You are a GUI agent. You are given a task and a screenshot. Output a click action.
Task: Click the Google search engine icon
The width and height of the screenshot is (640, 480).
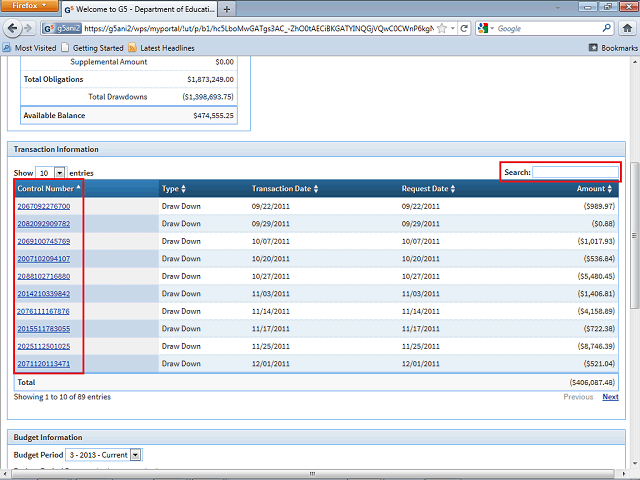pyautogui.click(x=484, y=29)
